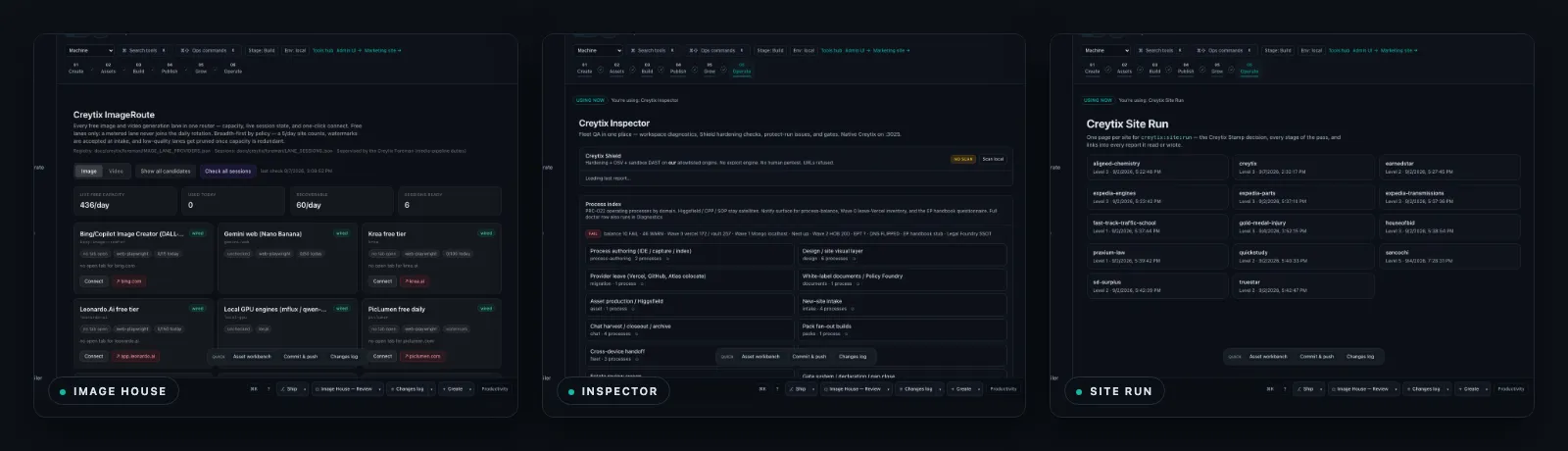1568x451 pixels.
Task: Switch to the Video tab in ImageRoute
Action: point(116,171)
